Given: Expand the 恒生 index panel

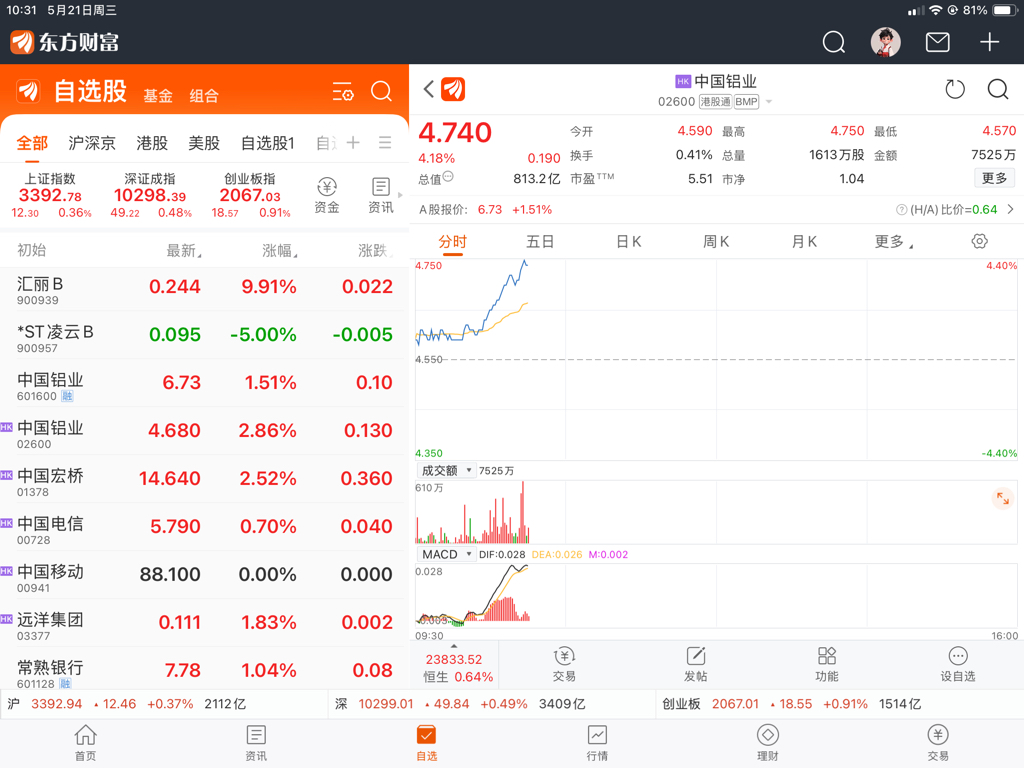Looking at the screenshot, I should click(x=455, y=665).
